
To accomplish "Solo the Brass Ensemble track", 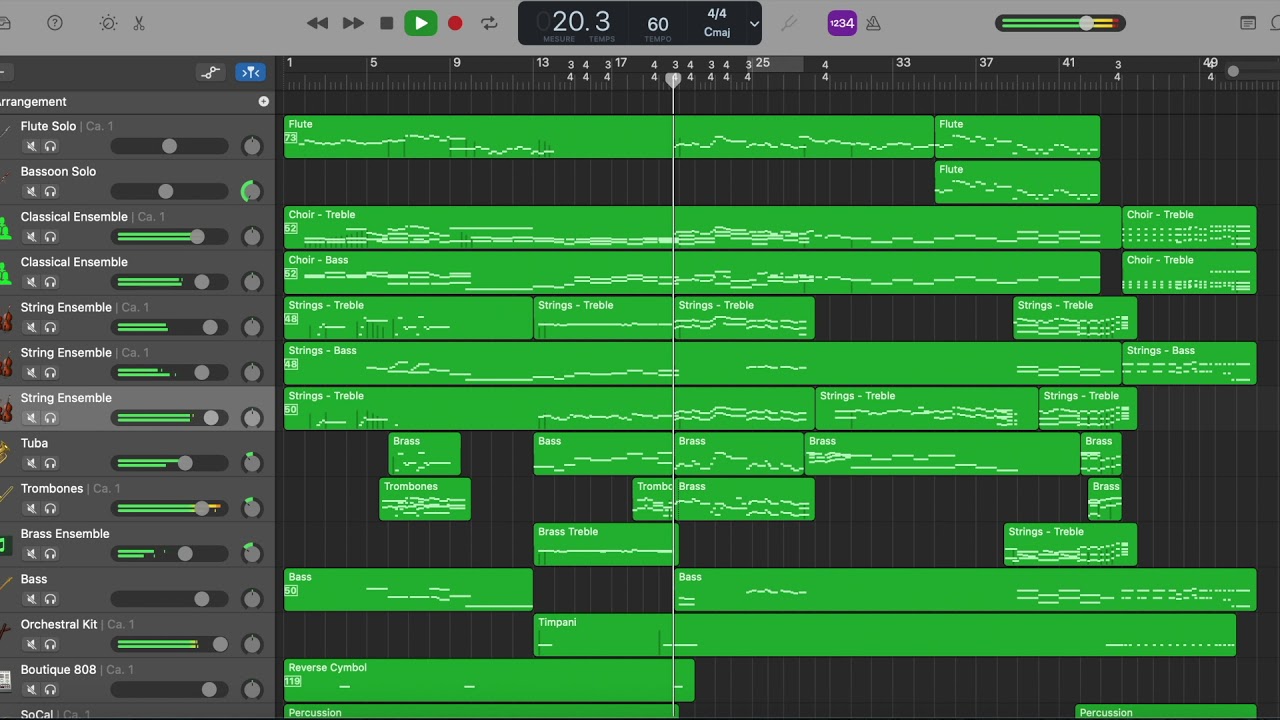I will tap(50, 553).
